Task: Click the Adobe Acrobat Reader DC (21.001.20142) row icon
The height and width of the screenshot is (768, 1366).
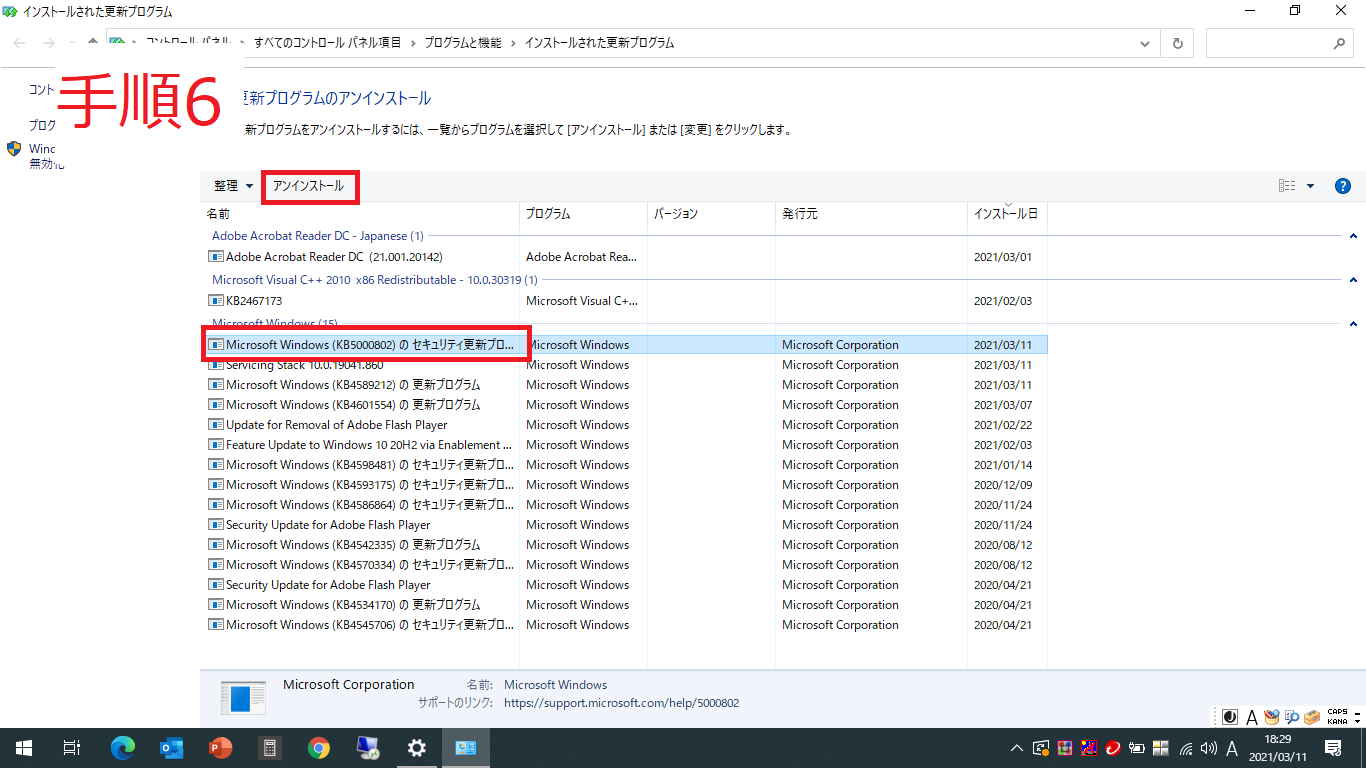Action: pyautogui.click(x=215, y=257)
